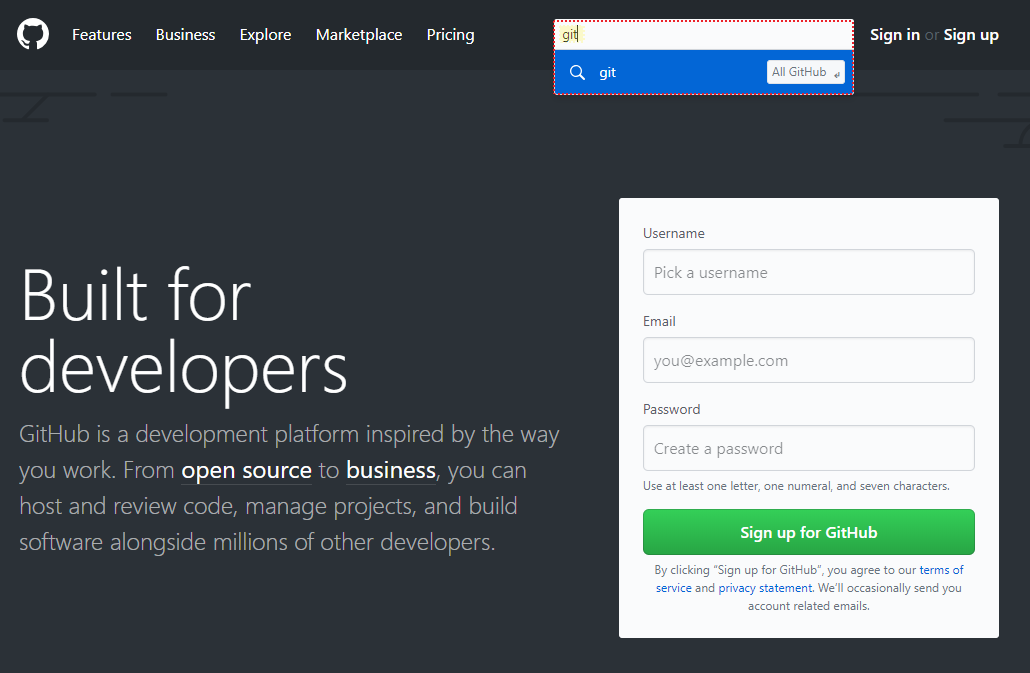View the Pricing page

click(451, 35)
